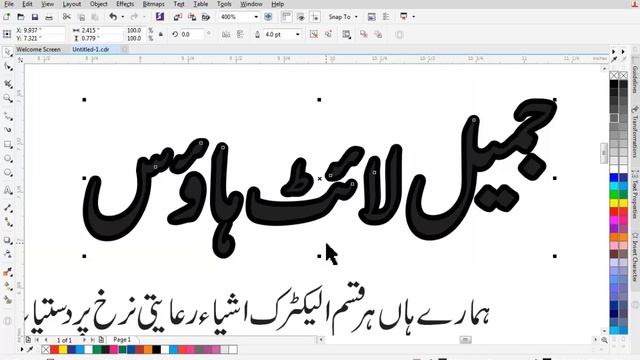This screenshot has width=640, height=360.
Task: Open the Transformations docker tab
Action: point(635,131)
